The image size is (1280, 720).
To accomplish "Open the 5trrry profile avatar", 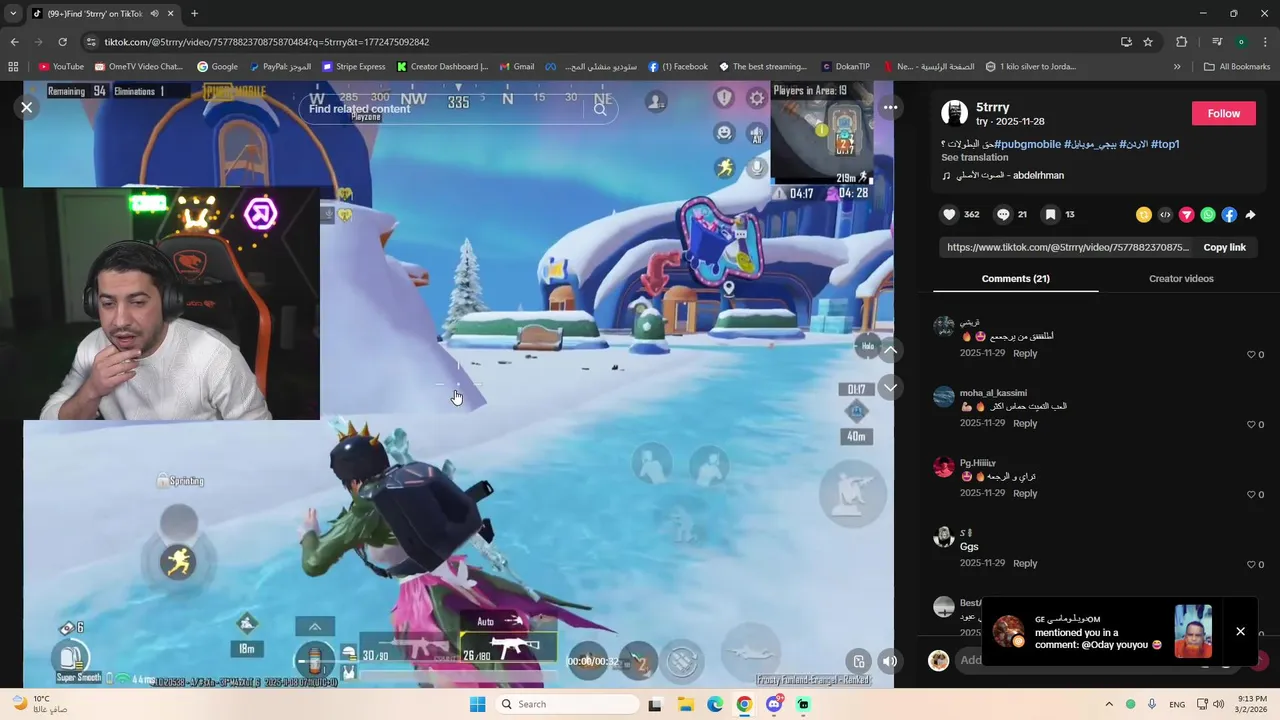I will coord(954,113).
